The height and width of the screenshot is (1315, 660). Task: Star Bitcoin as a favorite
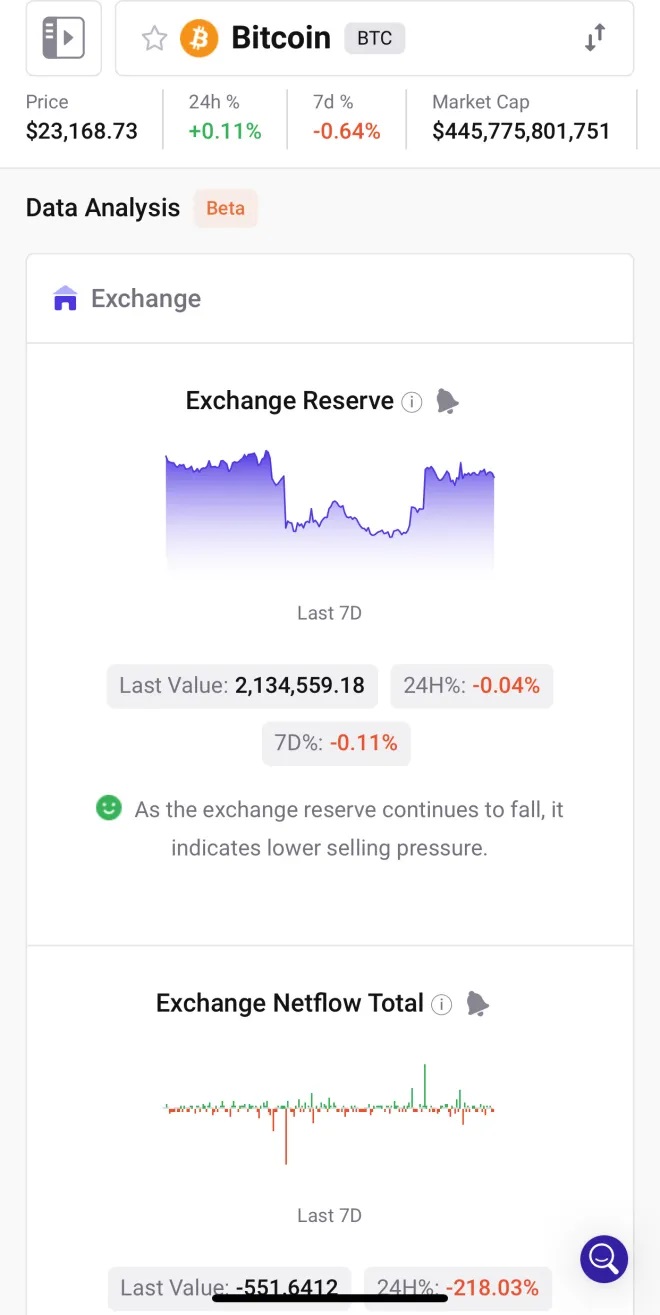154,39
